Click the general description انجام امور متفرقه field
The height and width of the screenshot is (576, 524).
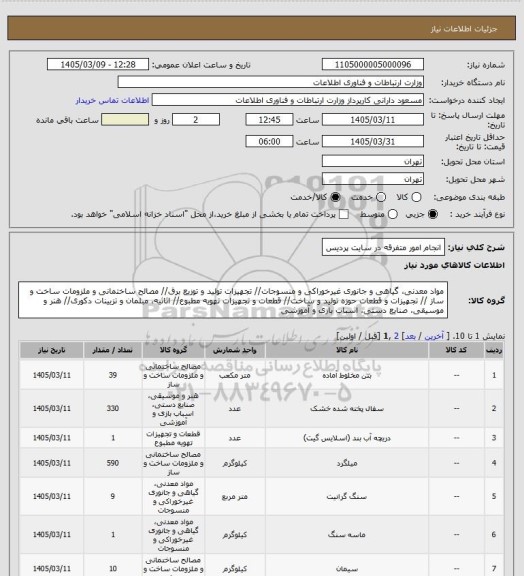[383, 248]
